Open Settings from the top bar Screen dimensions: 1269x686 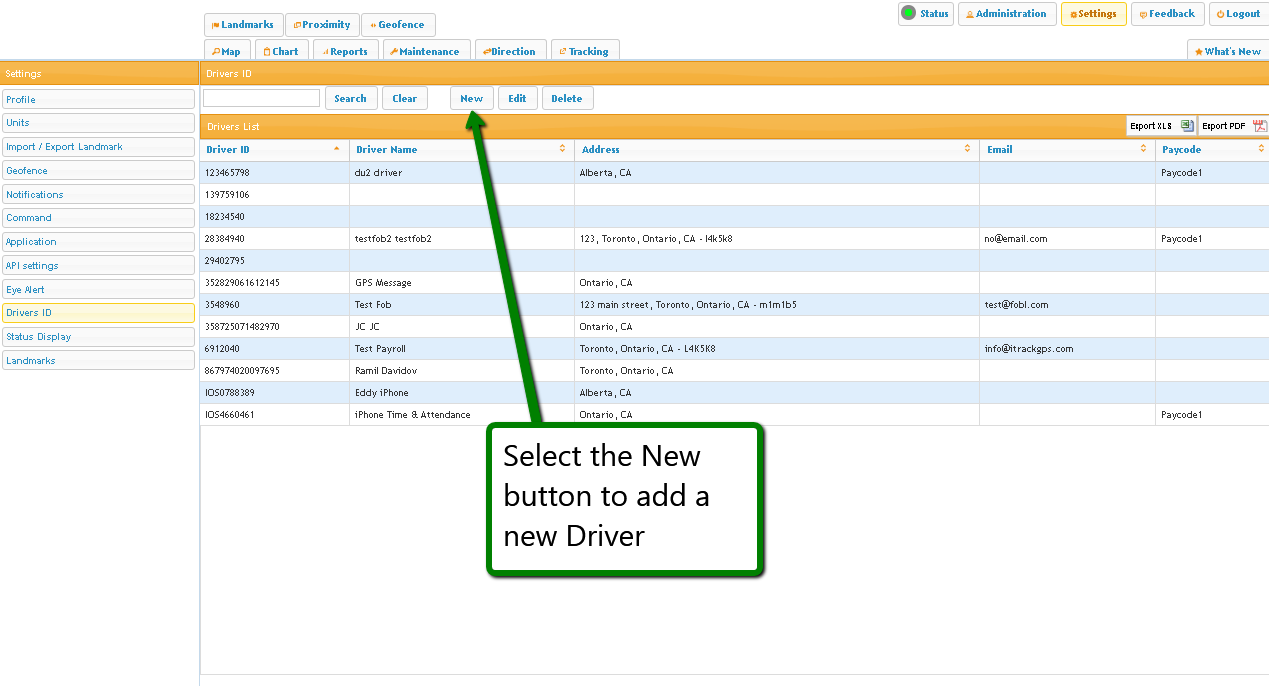(x=1093, y=14)
